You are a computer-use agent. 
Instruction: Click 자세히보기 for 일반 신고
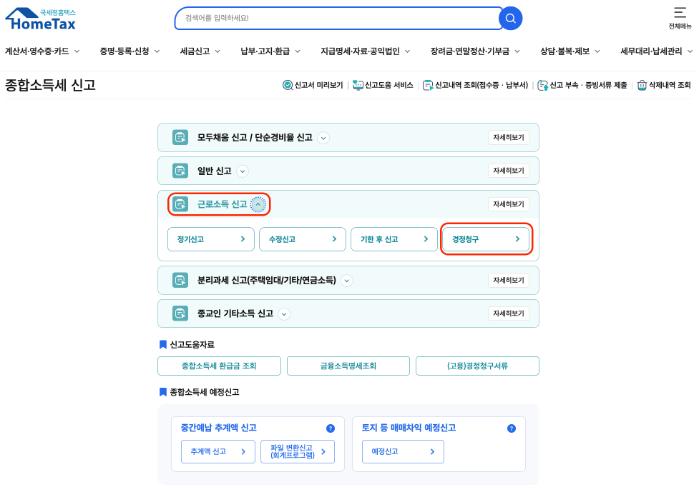point(509,171)
